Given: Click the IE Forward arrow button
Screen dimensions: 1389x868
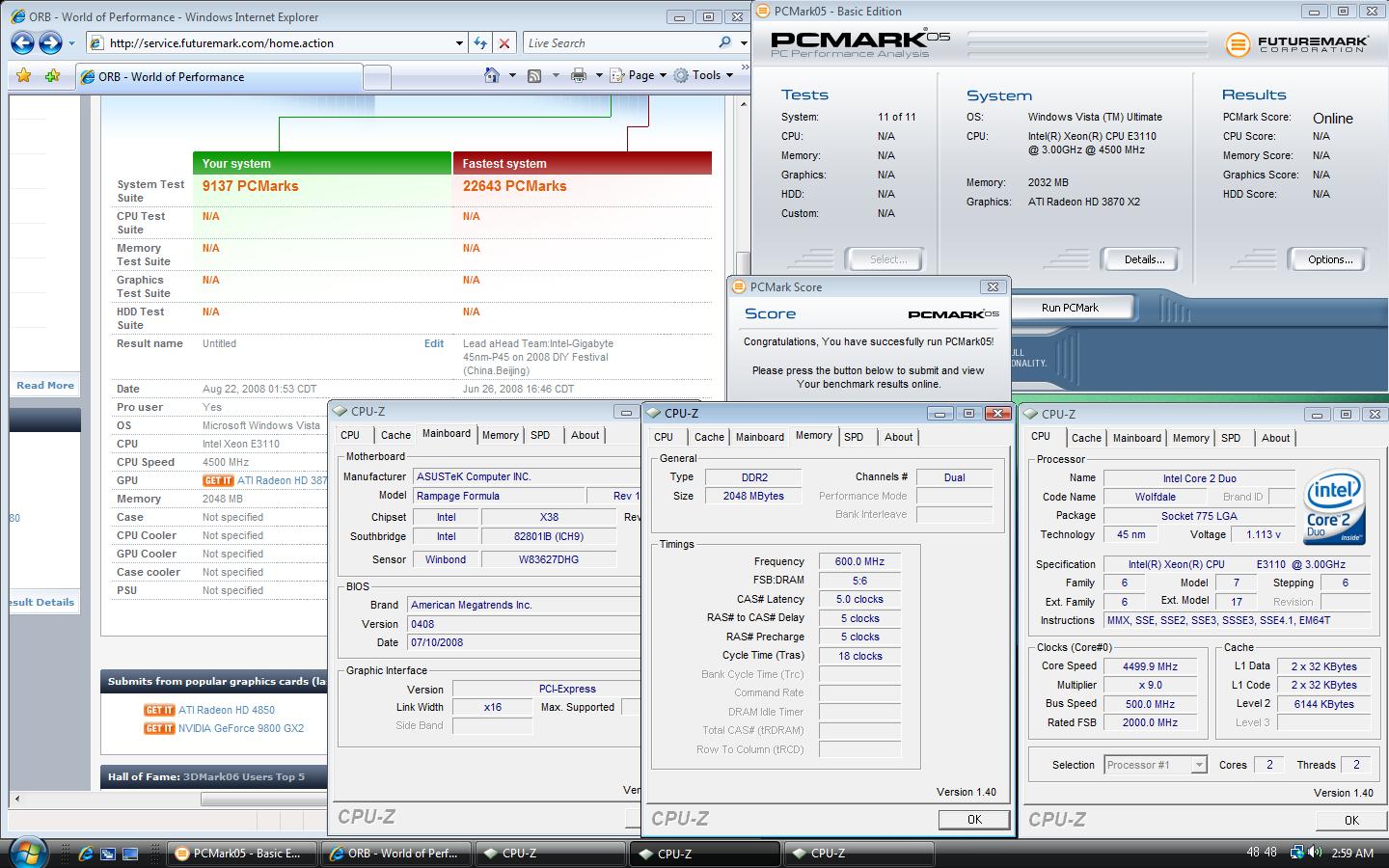Looking at the screenshot, I should (50, 42).
